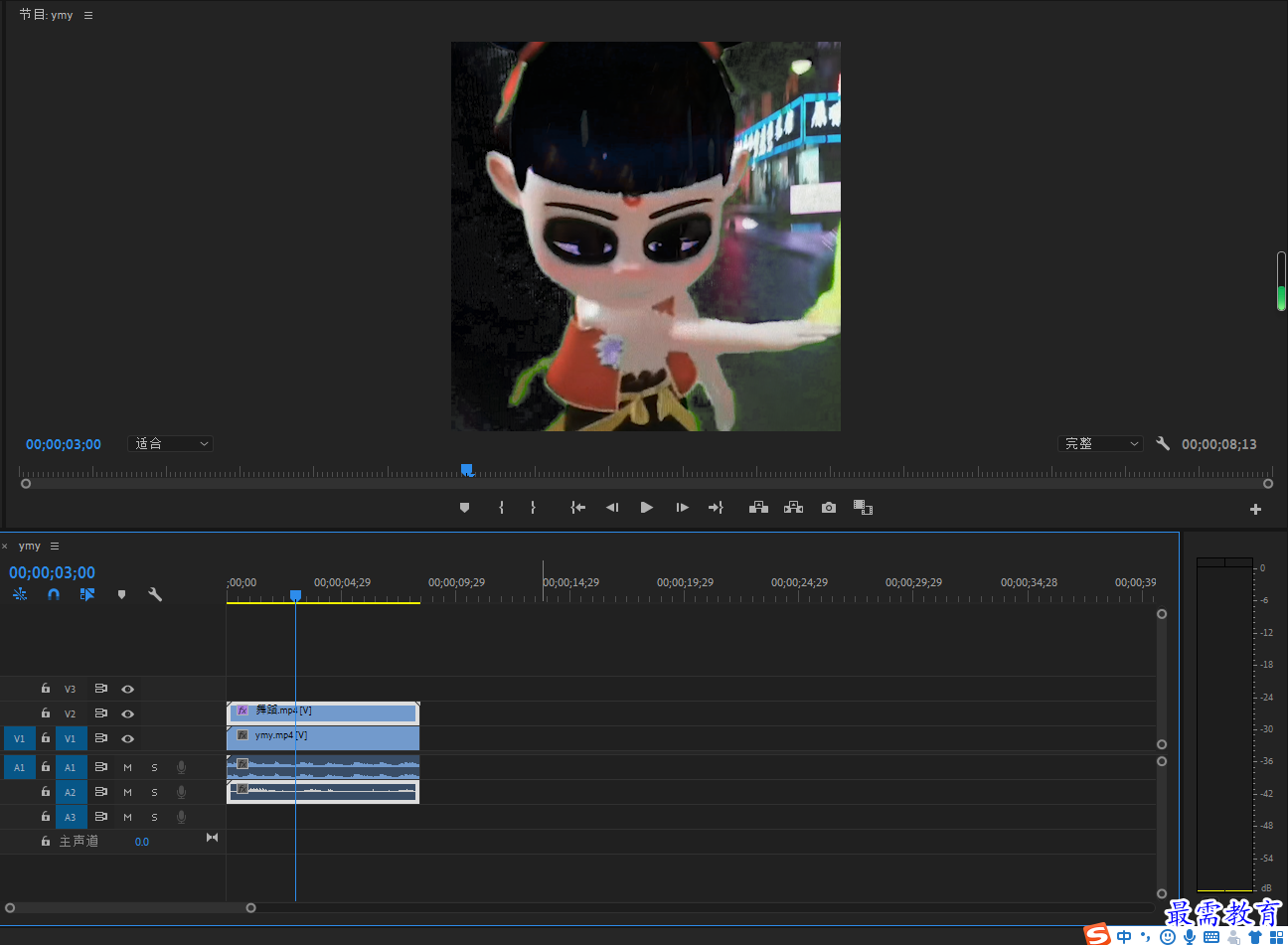Toggle A1 source patching
1288x945 pixels.
click(19, 767)
